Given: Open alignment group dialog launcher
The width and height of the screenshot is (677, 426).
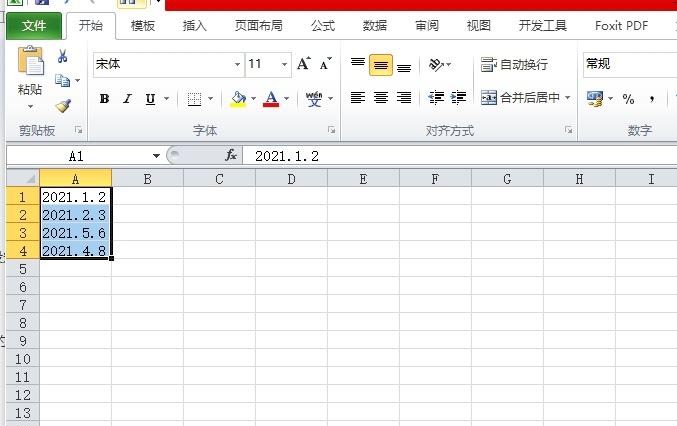Looking at the screenshot, I should 569,129.
